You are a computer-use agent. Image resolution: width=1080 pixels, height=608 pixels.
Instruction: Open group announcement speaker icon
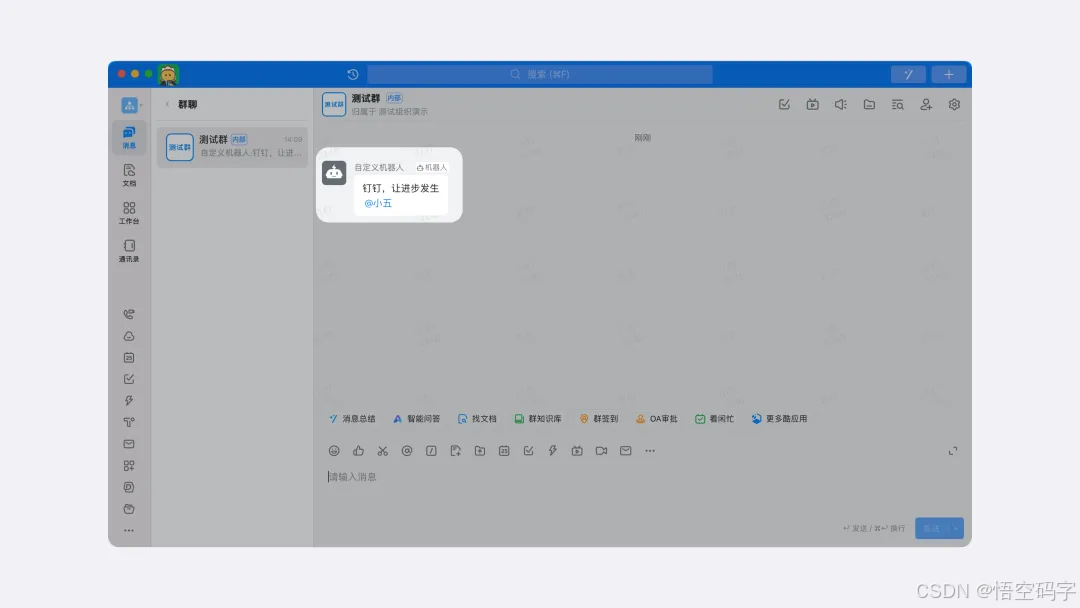coord(841,105)
